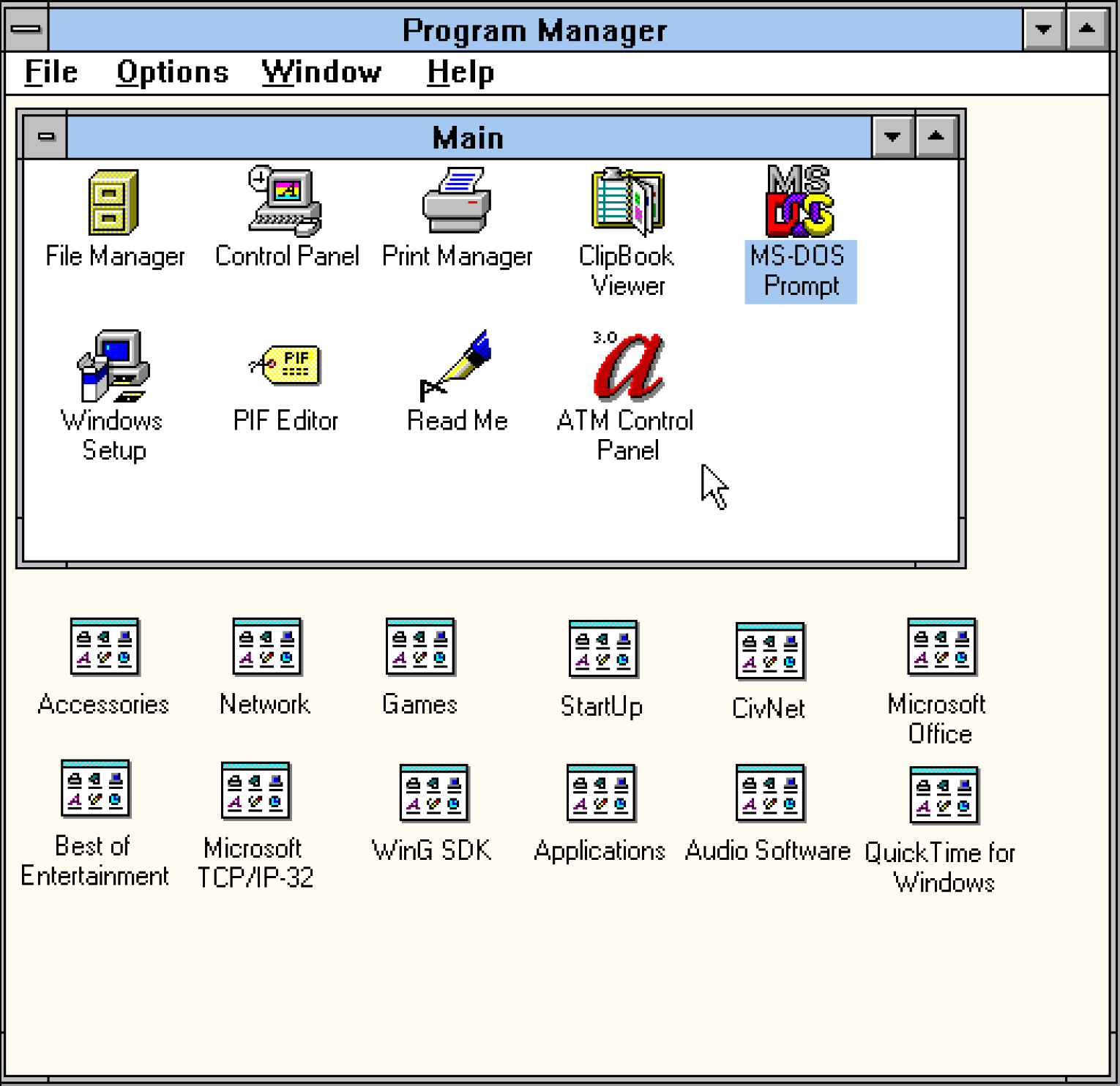Select the Print Manager icon
This screenshot has height=1086, width=1120.
coord(457,200)
